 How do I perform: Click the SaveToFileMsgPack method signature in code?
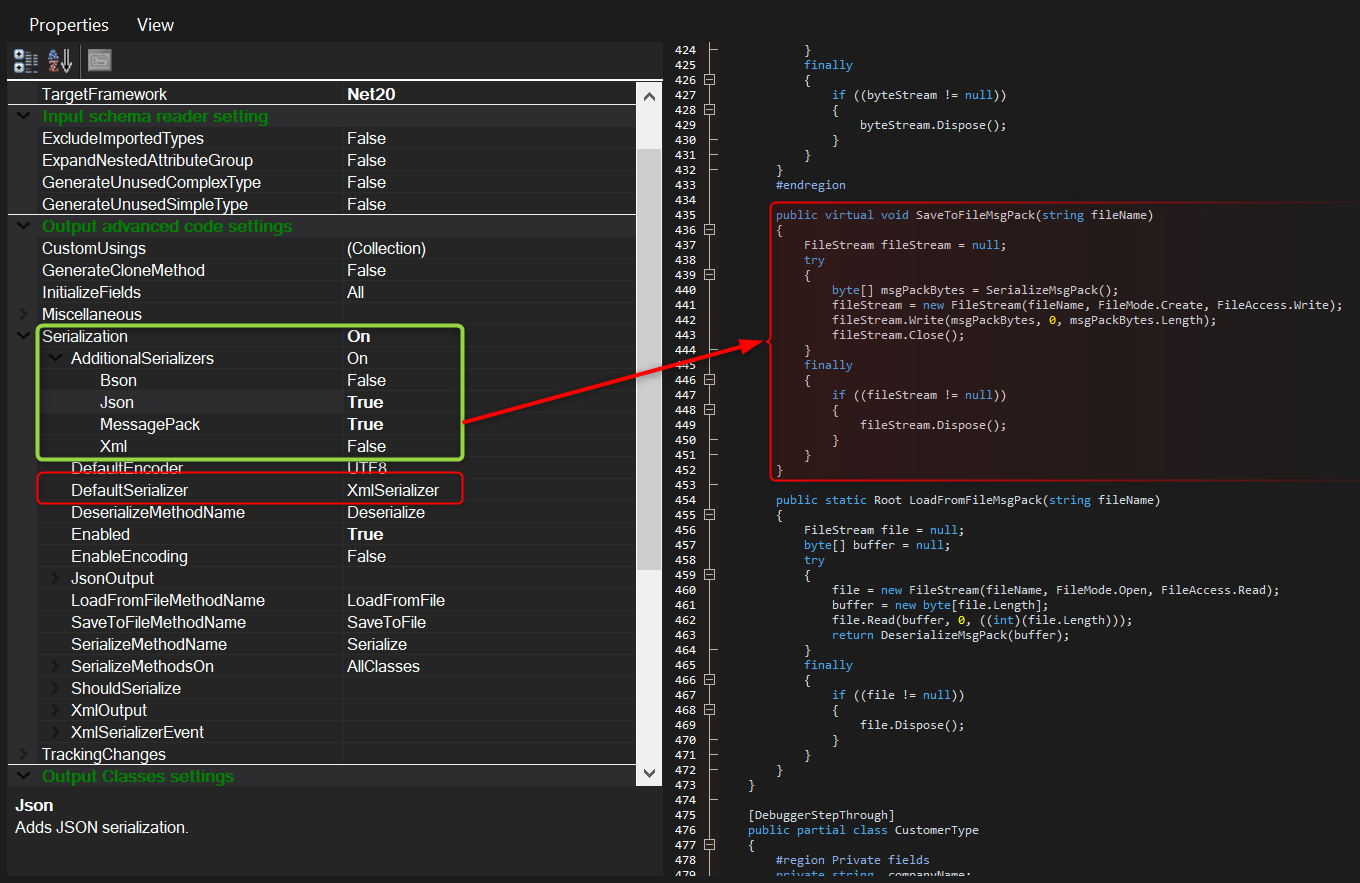(964, 215)
